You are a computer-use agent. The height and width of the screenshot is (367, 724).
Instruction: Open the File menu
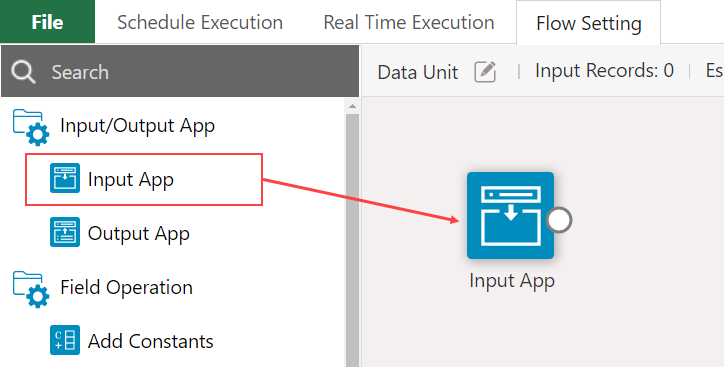pos(47,22)
